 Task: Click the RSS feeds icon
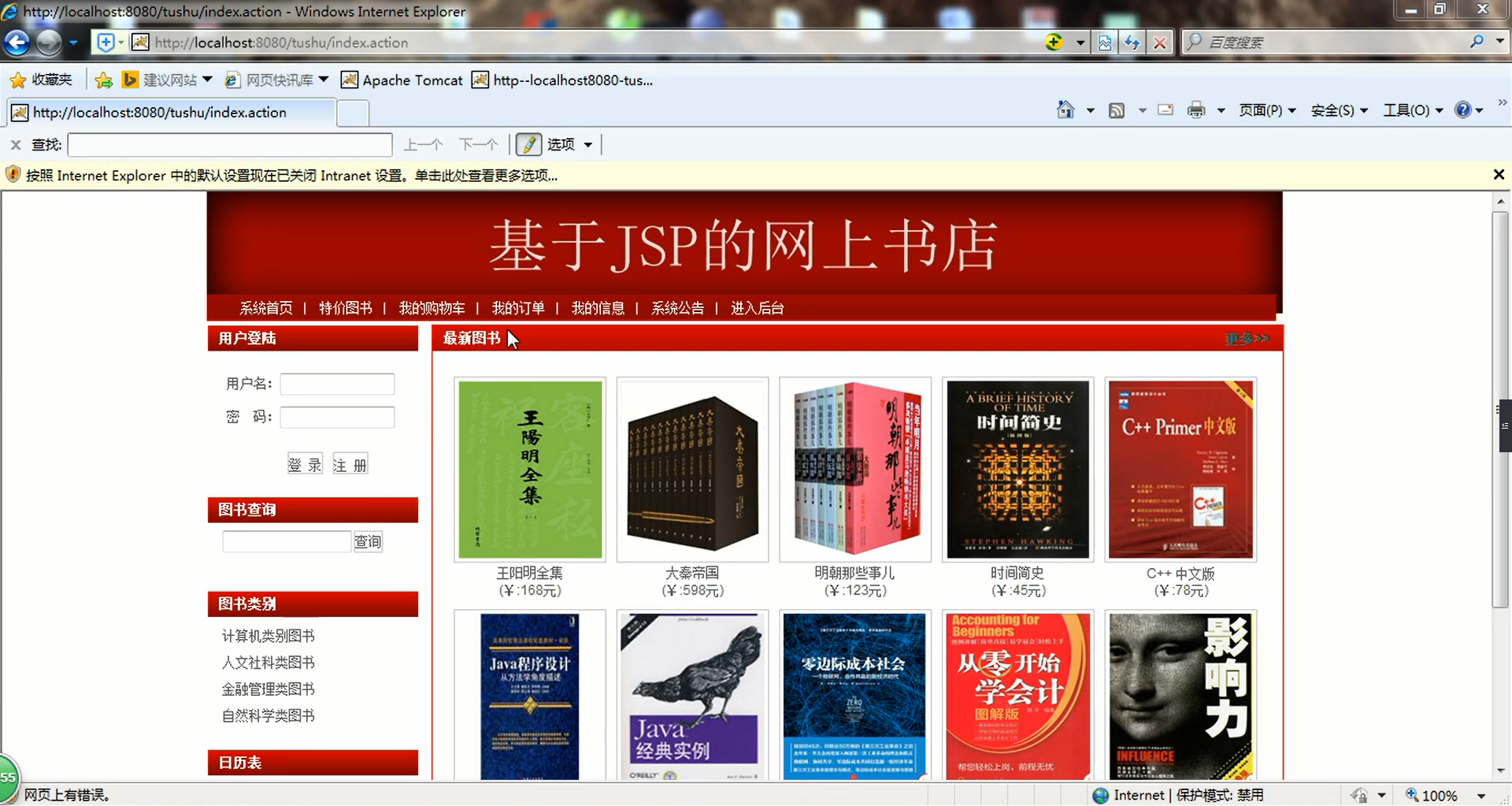tap(1117, 110)
